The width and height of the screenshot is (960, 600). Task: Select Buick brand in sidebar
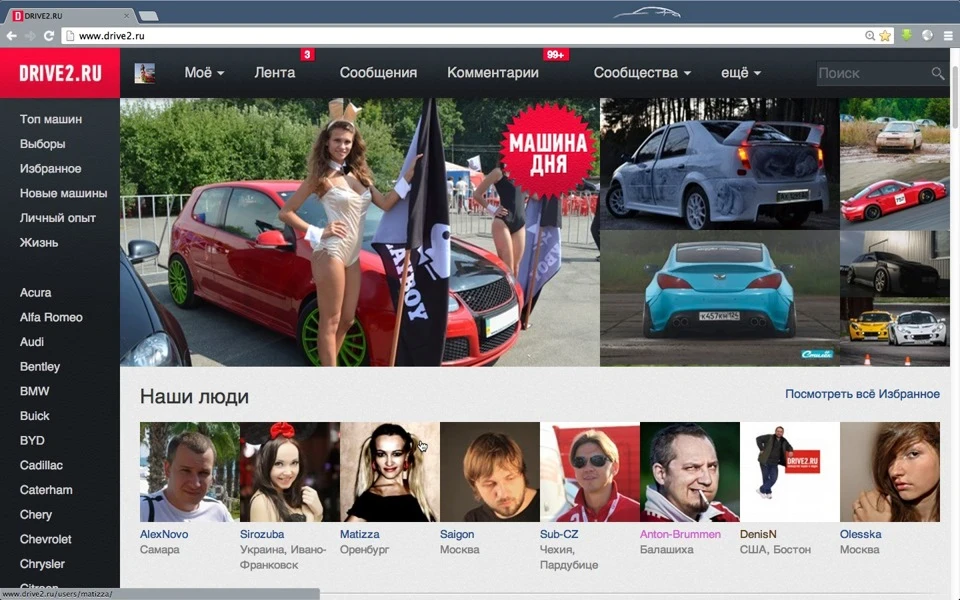pos(34,416)
